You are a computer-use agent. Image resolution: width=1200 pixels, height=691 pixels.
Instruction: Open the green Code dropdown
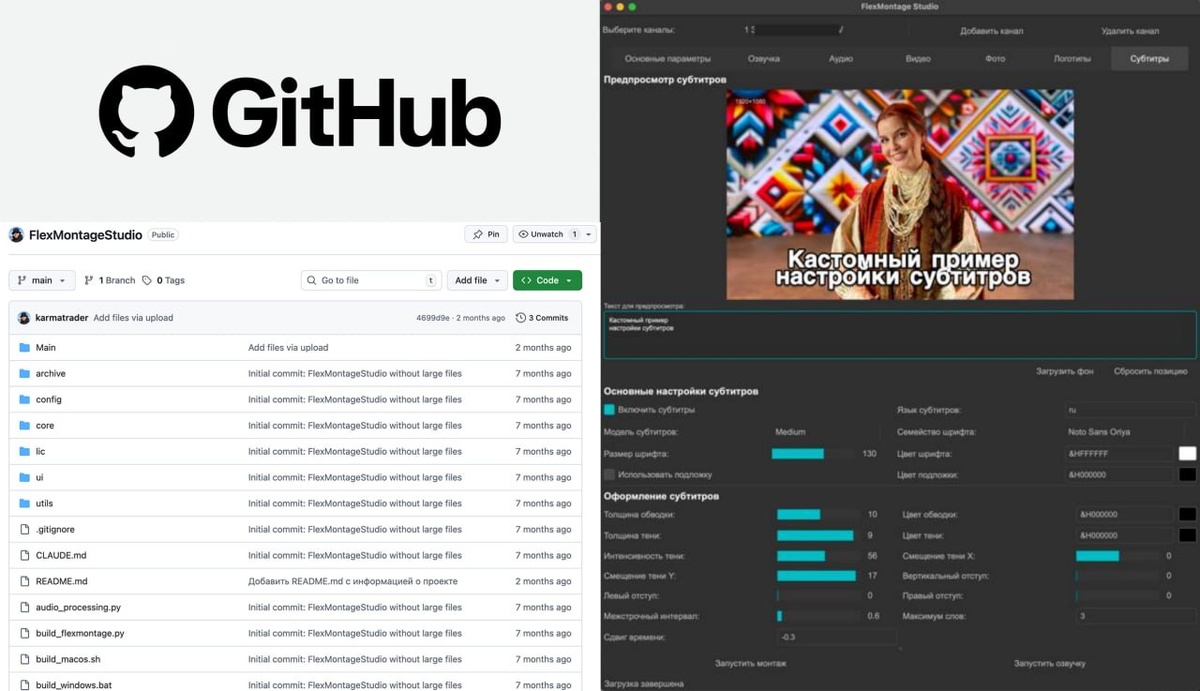coord(547,281)
